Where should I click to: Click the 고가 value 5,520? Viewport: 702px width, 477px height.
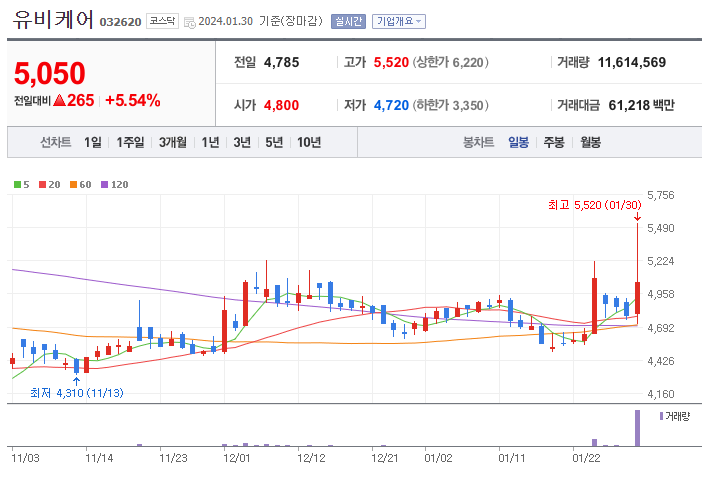391,62
